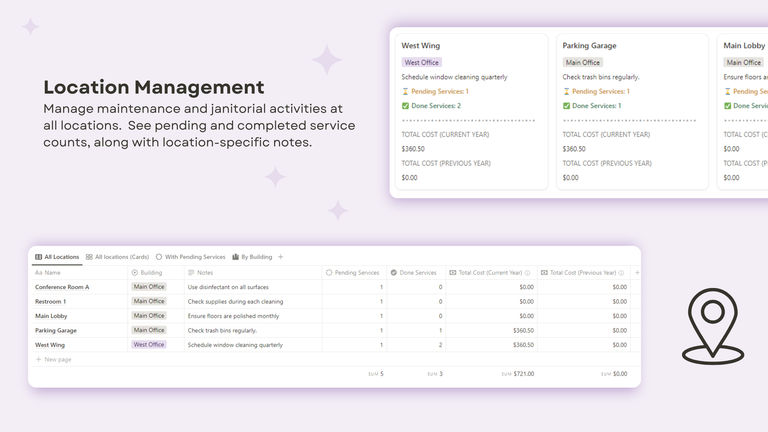Open the Restroom 1 row
Image resolution: width=768 pixels, height=432 pixels.
(50, 301)
